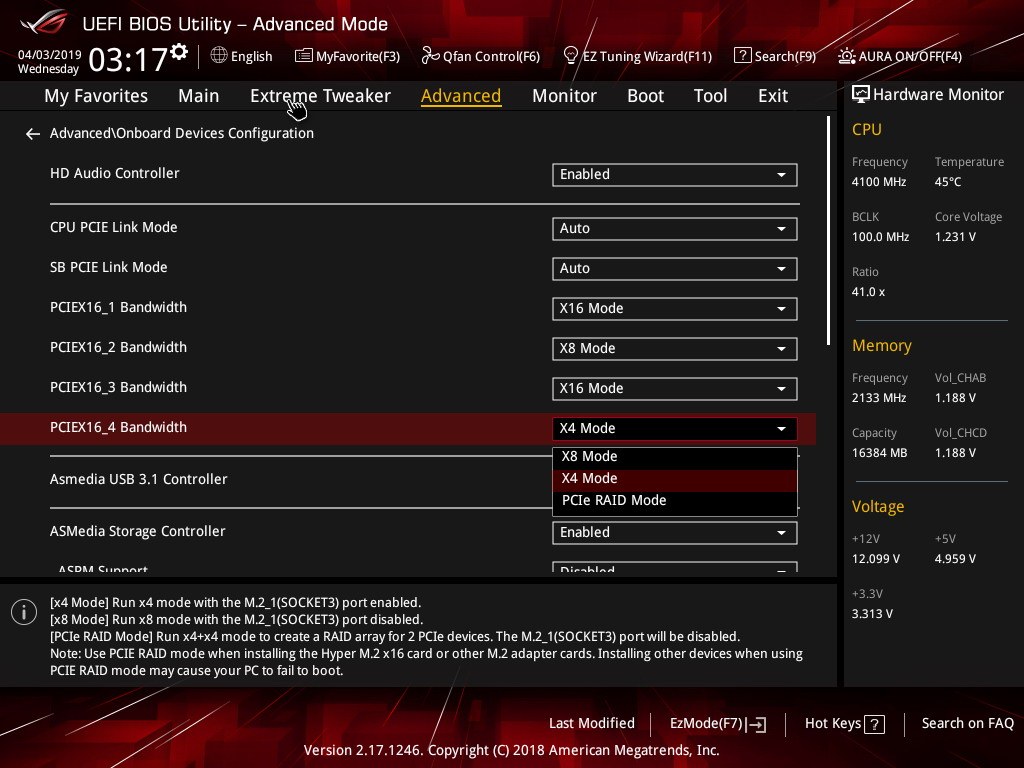Go back using the left arrow icon
Screen dimensions: 1024x768
coord(33,134)
